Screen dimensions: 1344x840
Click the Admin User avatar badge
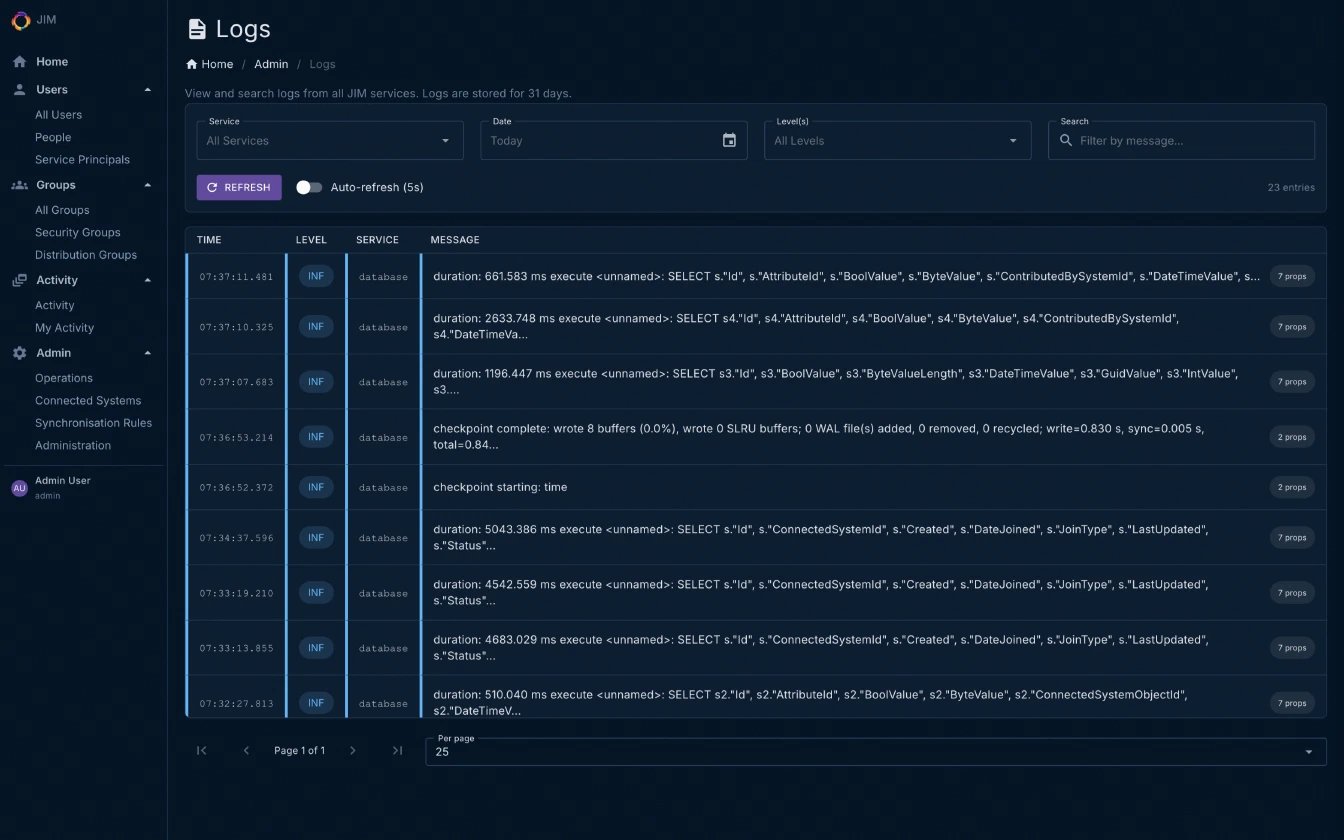tap(19, 488)
